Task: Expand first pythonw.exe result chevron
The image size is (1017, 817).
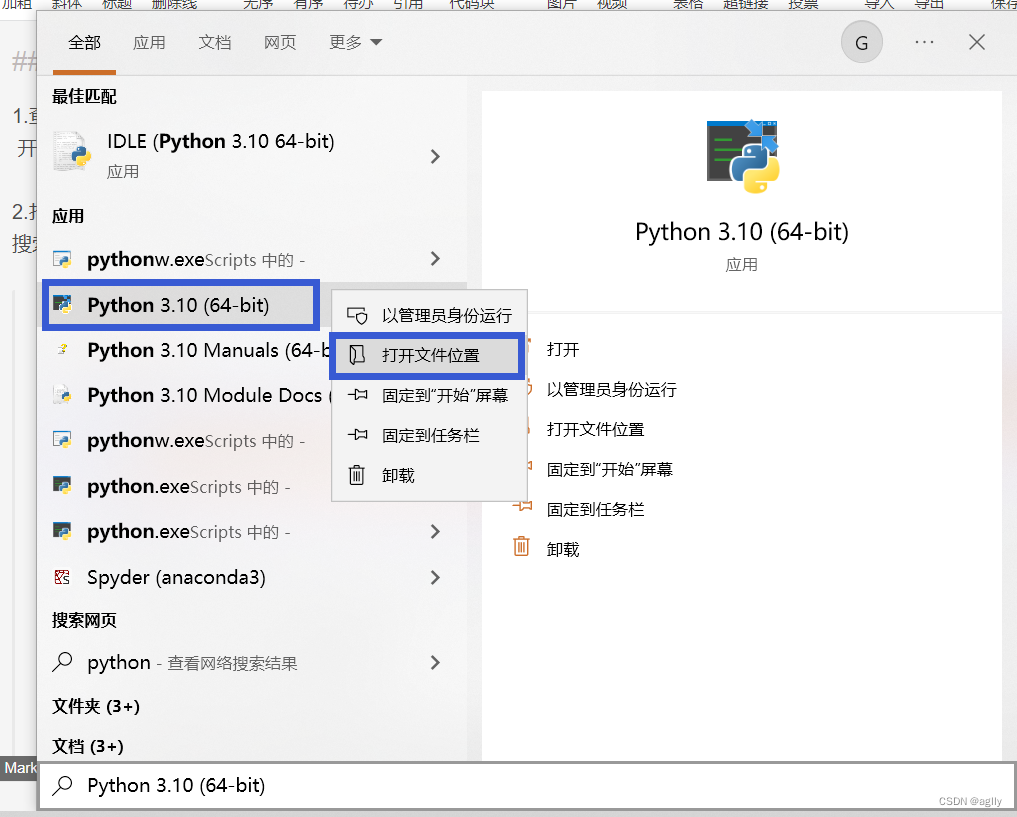Action: tap(435, 259)
